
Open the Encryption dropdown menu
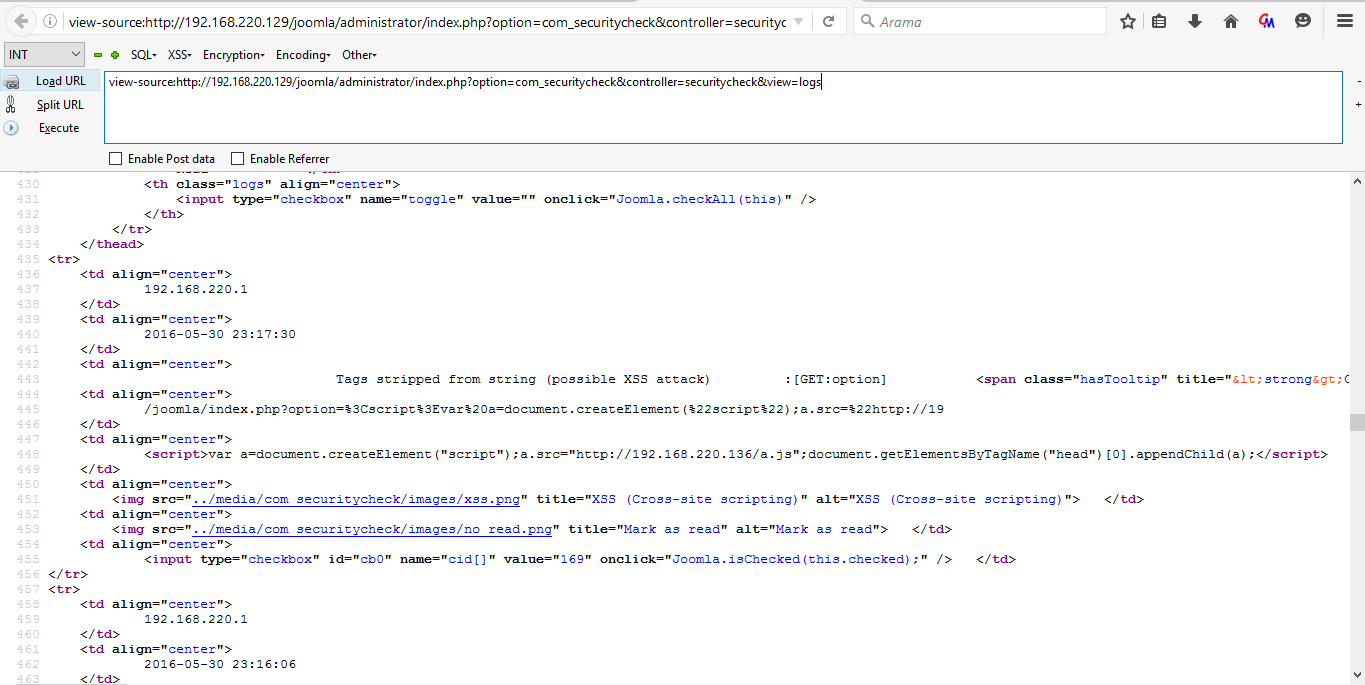tap(233, 55)
